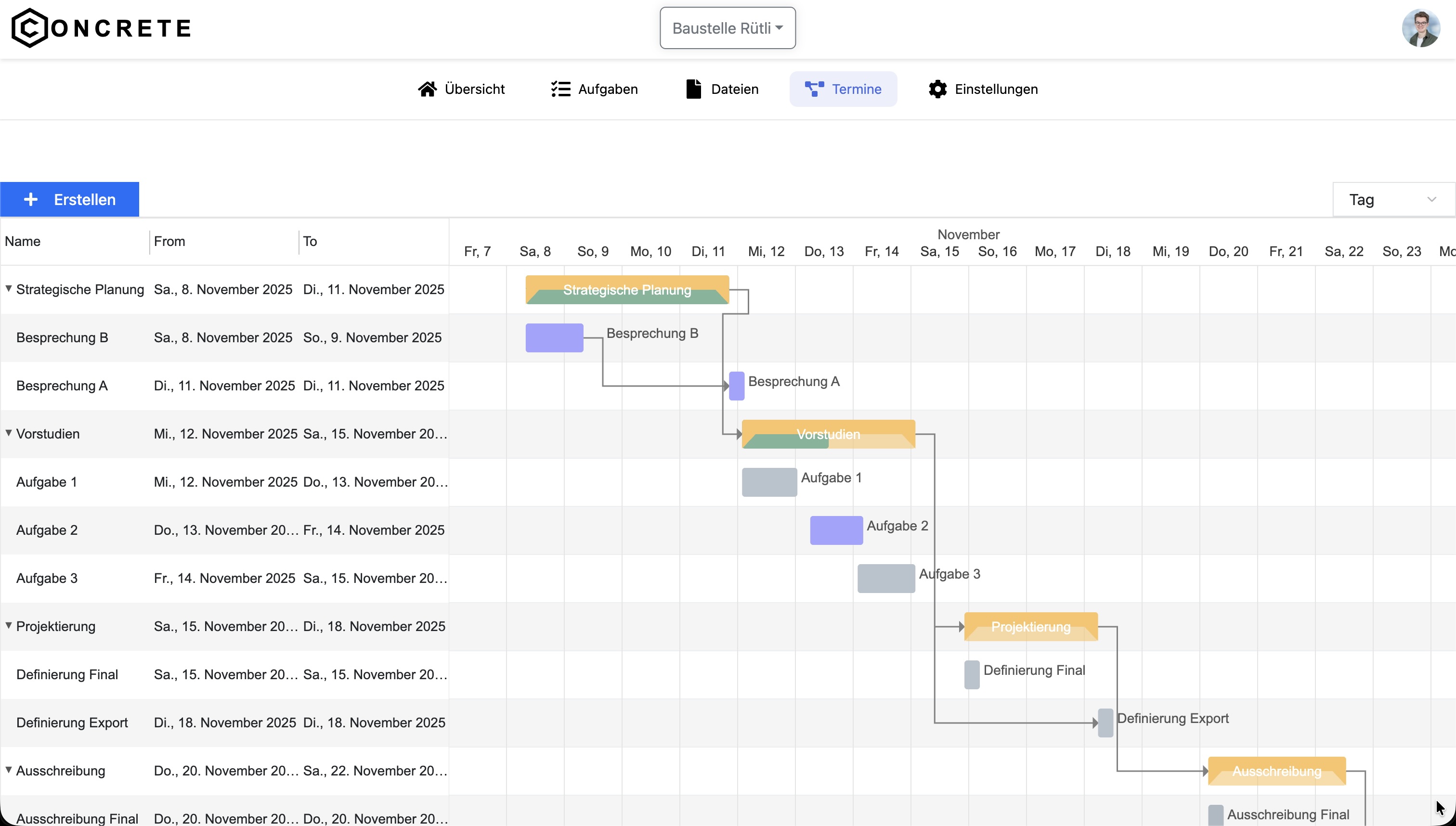This screenshot has height=826, width=1456.
Task: Open the Baustelle Rütli project dropdown
Action: (x=728, y=27)
